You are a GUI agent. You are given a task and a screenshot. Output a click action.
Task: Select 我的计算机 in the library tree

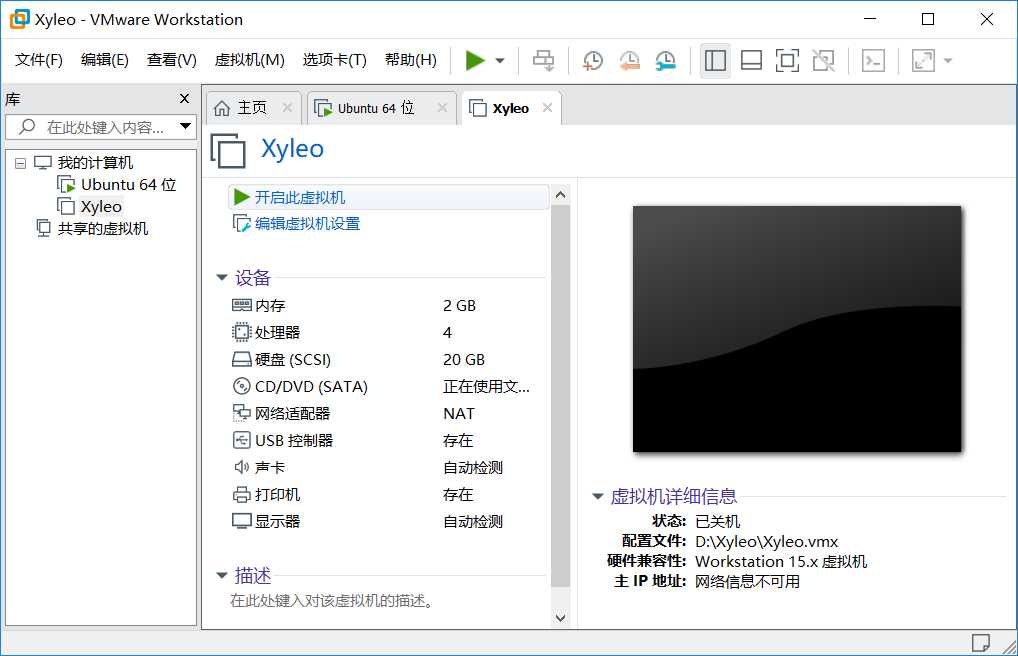click(95, 162)
